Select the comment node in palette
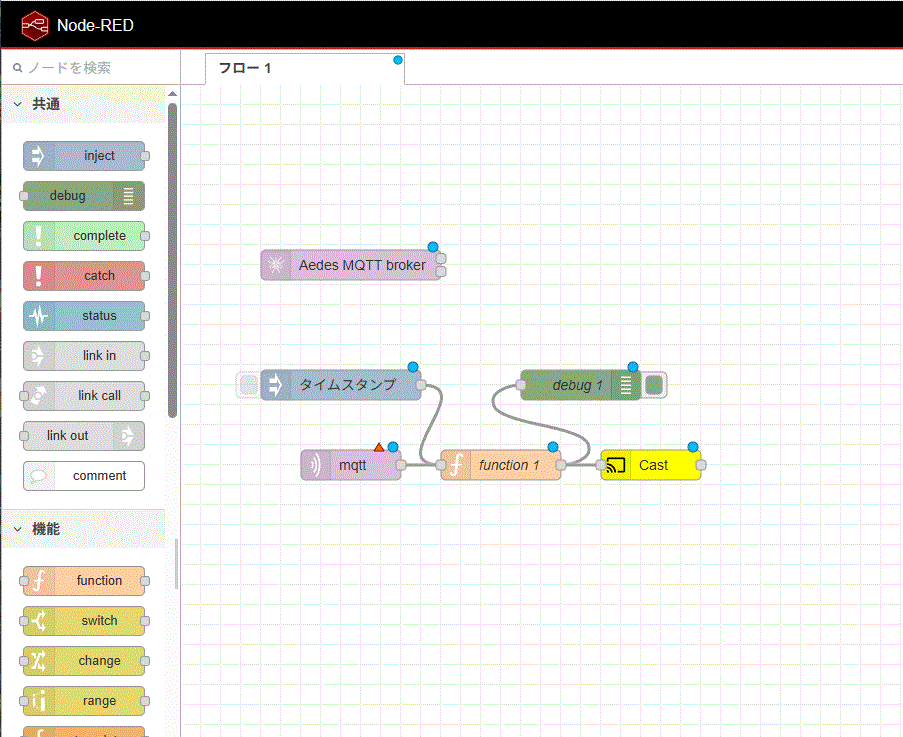Viewport: 903px width, 737px height. coord(85,476)
